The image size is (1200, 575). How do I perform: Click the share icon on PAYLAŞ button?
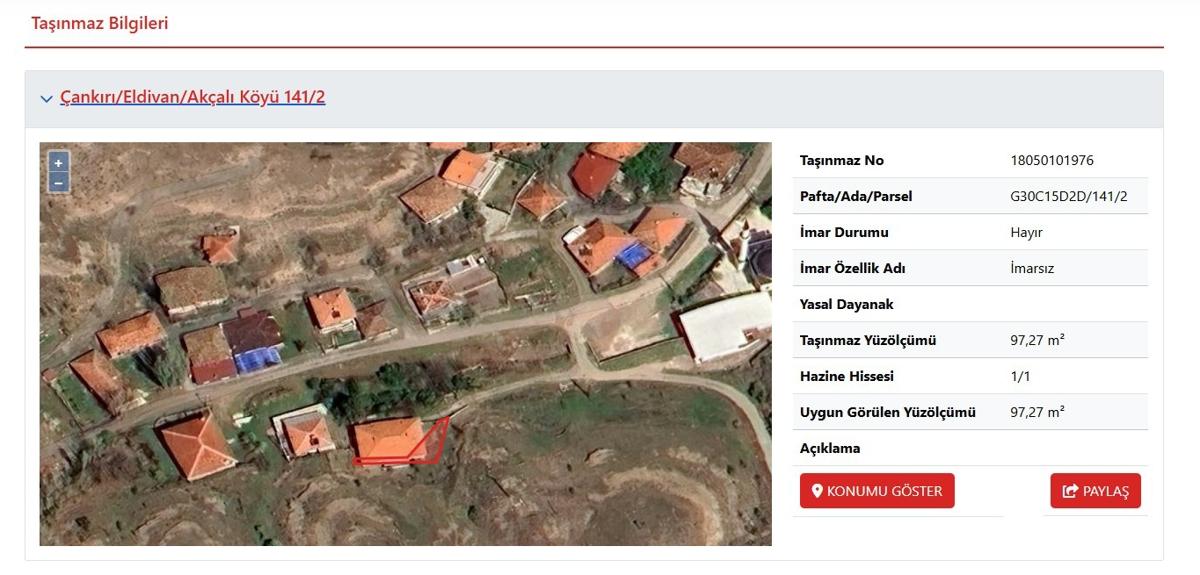pos(1070,491)
